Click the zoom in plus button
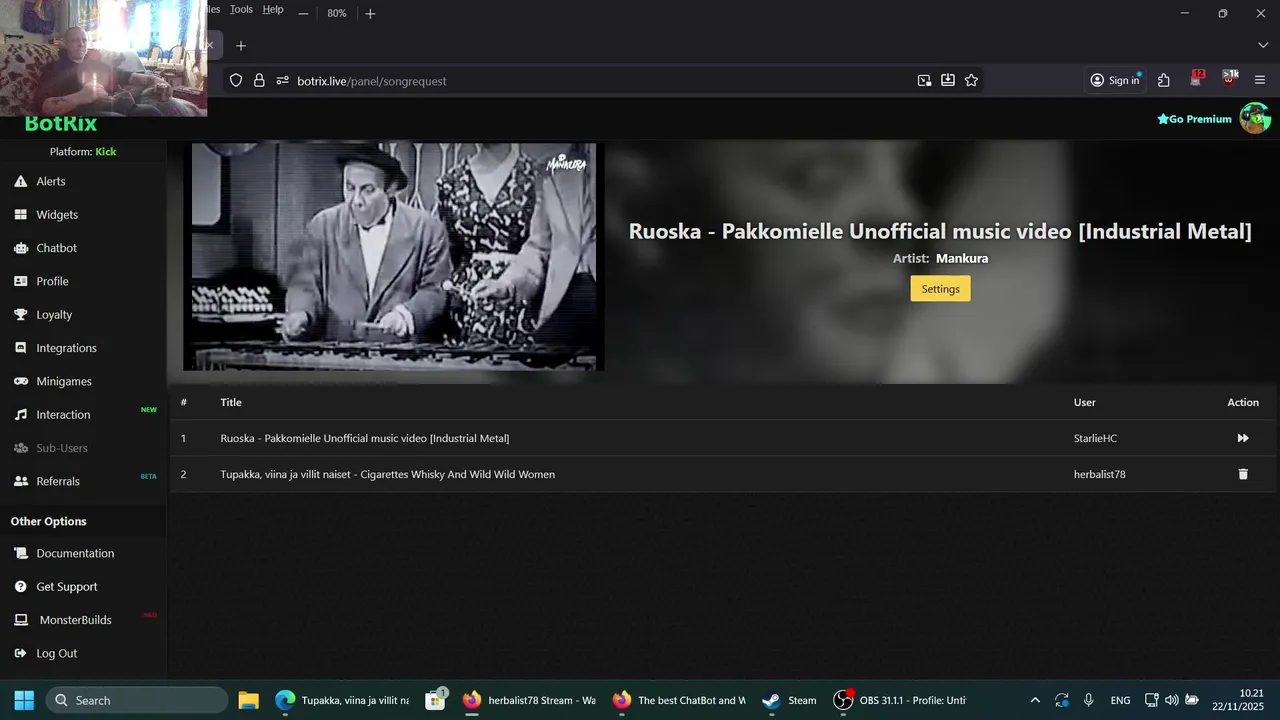Viewport: 1280px width, 720px height. point(370,13)
